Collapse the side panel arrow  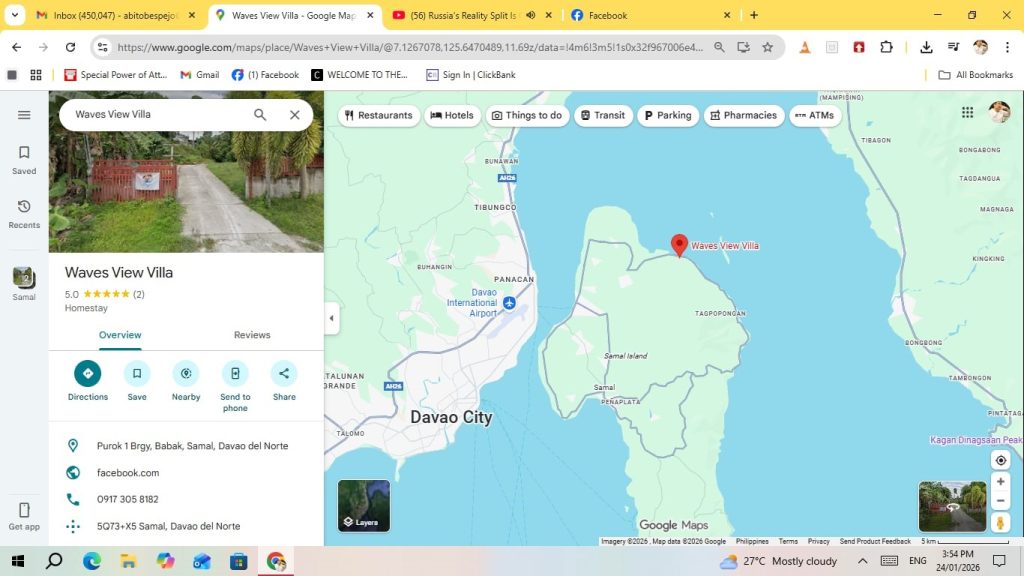331,319
